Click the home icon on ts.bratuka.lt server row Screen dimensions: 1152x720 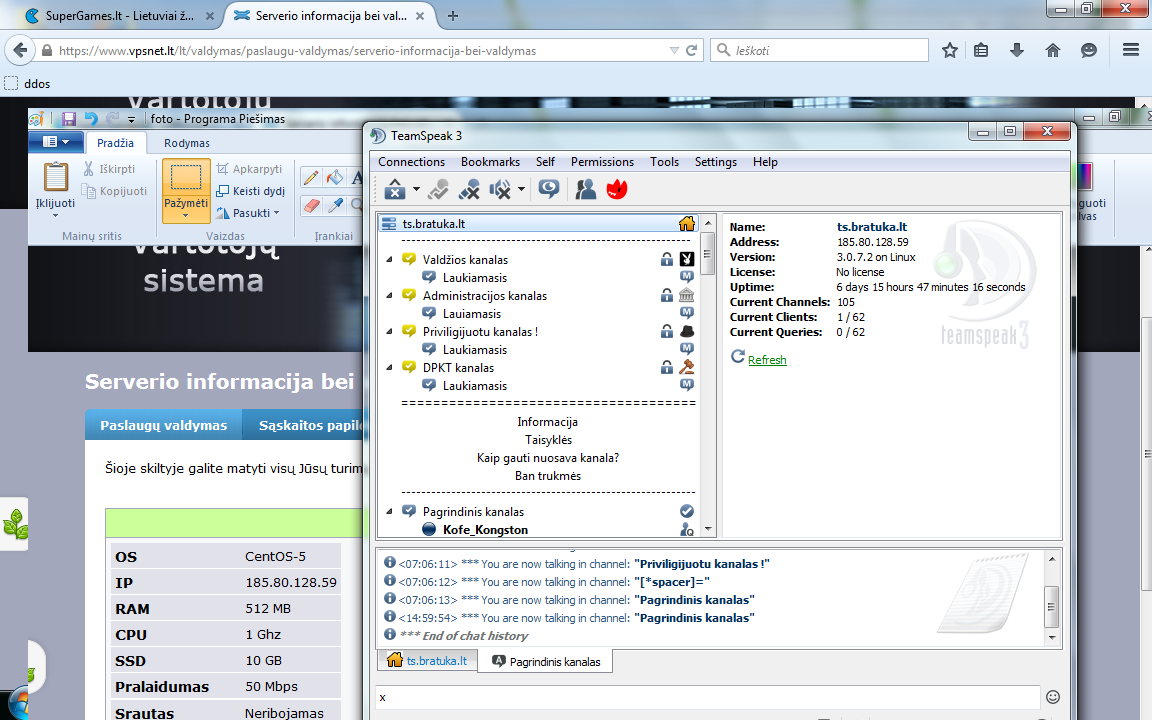(x=687, y=223)
